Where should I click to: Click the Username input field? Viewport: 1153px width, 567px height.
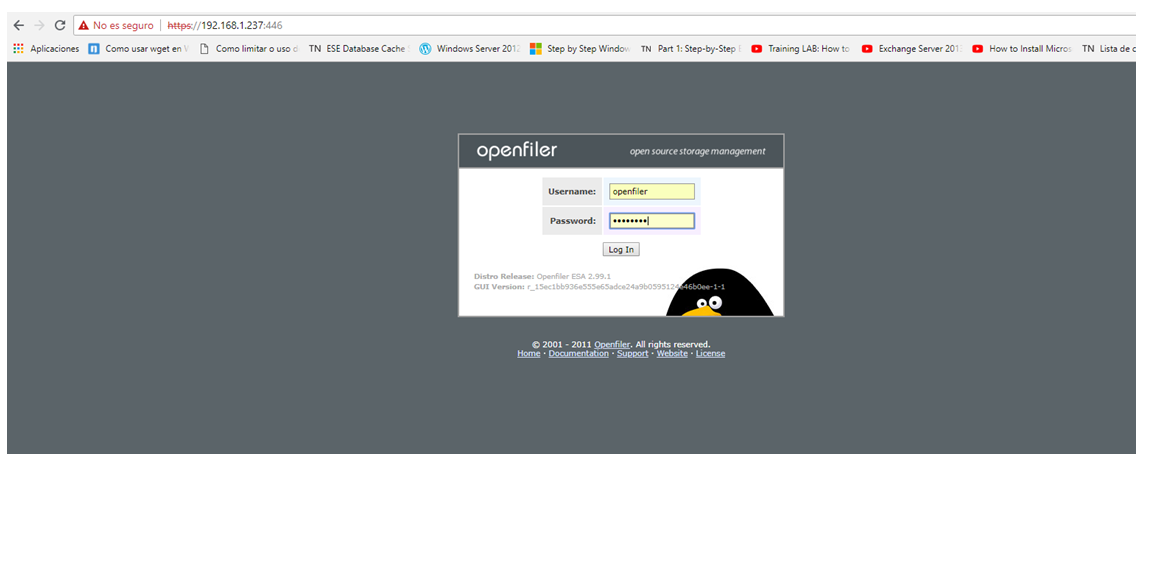pos(652,191)
